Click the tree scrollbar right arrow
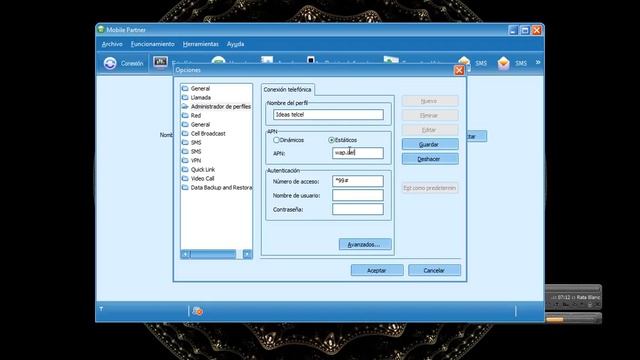The image size is (640, 360). pyautogui.click(x=247, y=254)
